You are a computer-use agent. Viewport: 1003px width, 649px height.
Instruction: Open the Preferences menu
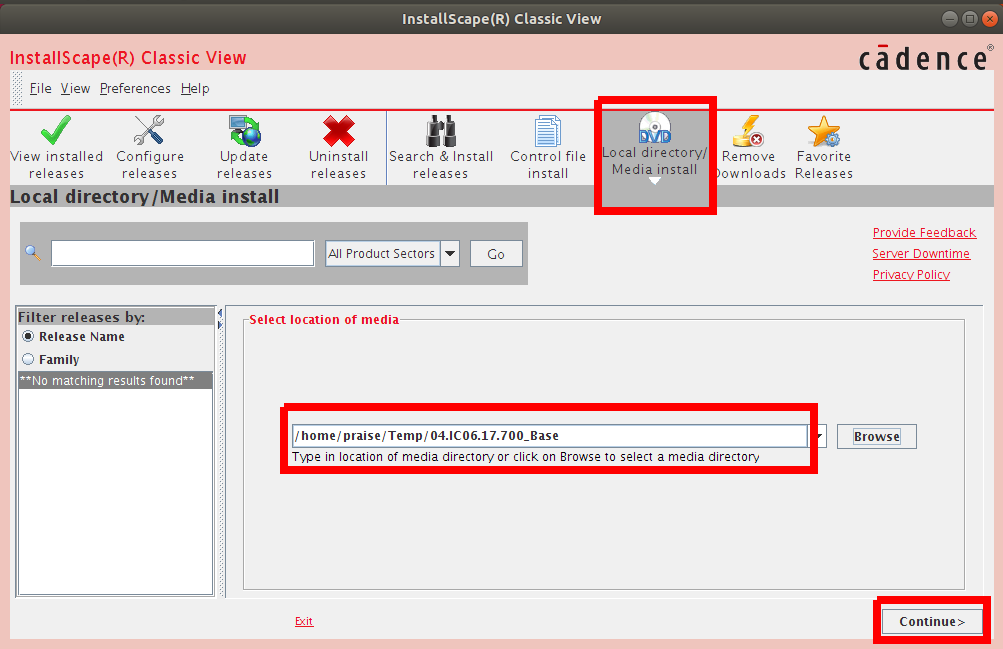click(135, 88)
